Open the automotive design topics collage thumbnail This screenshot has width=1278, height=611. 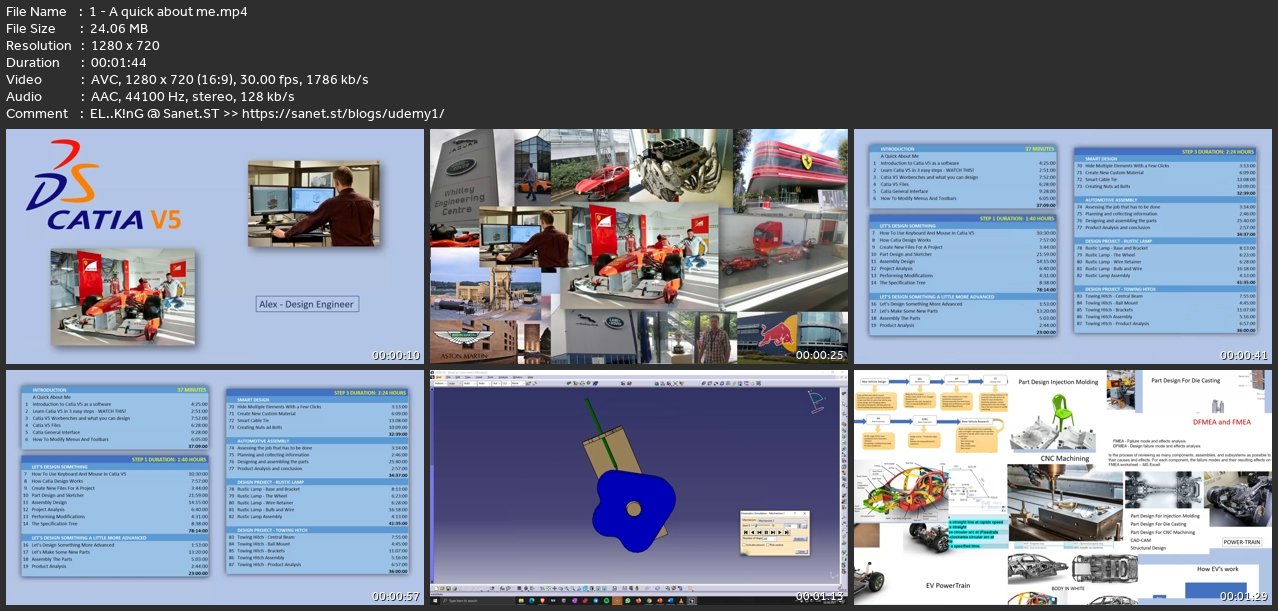click(1063, 487)
